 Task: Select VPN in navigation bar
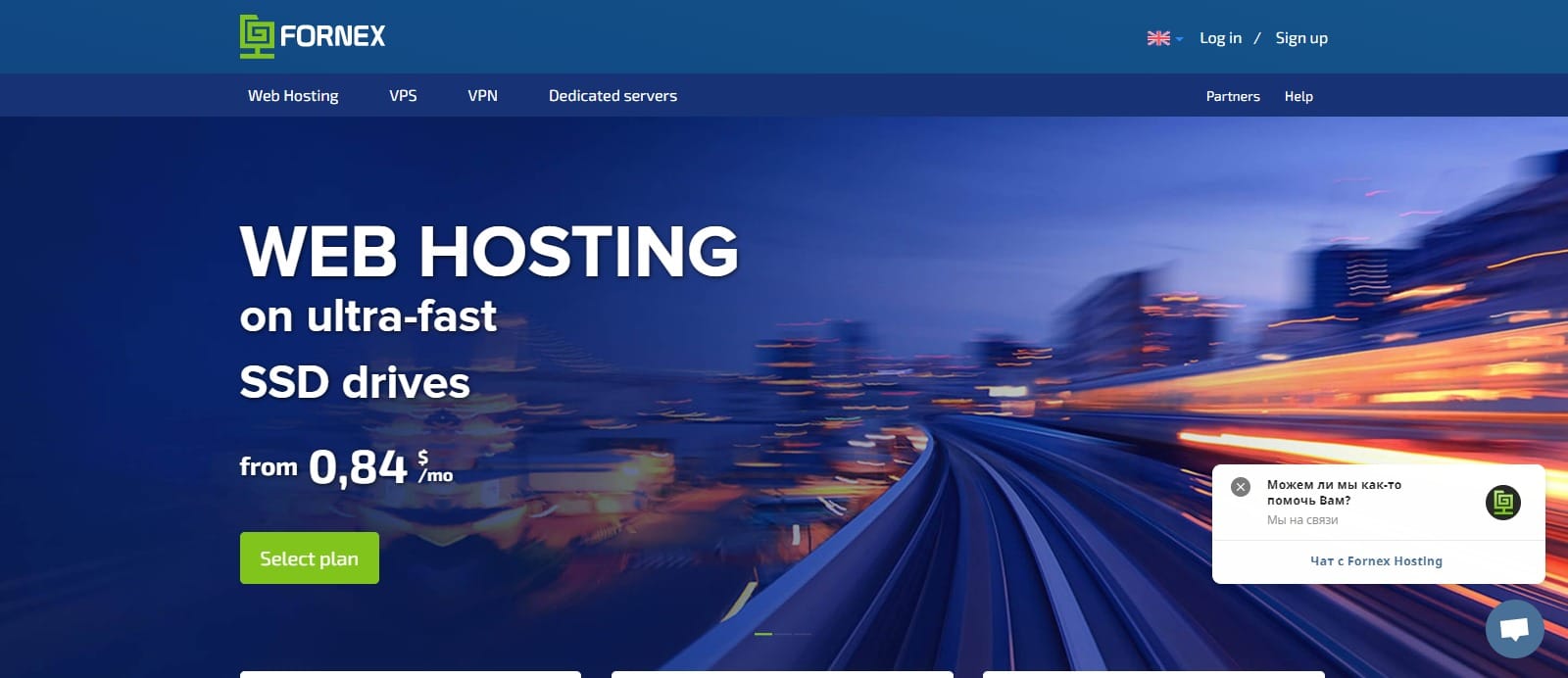(x=482, y=95)
